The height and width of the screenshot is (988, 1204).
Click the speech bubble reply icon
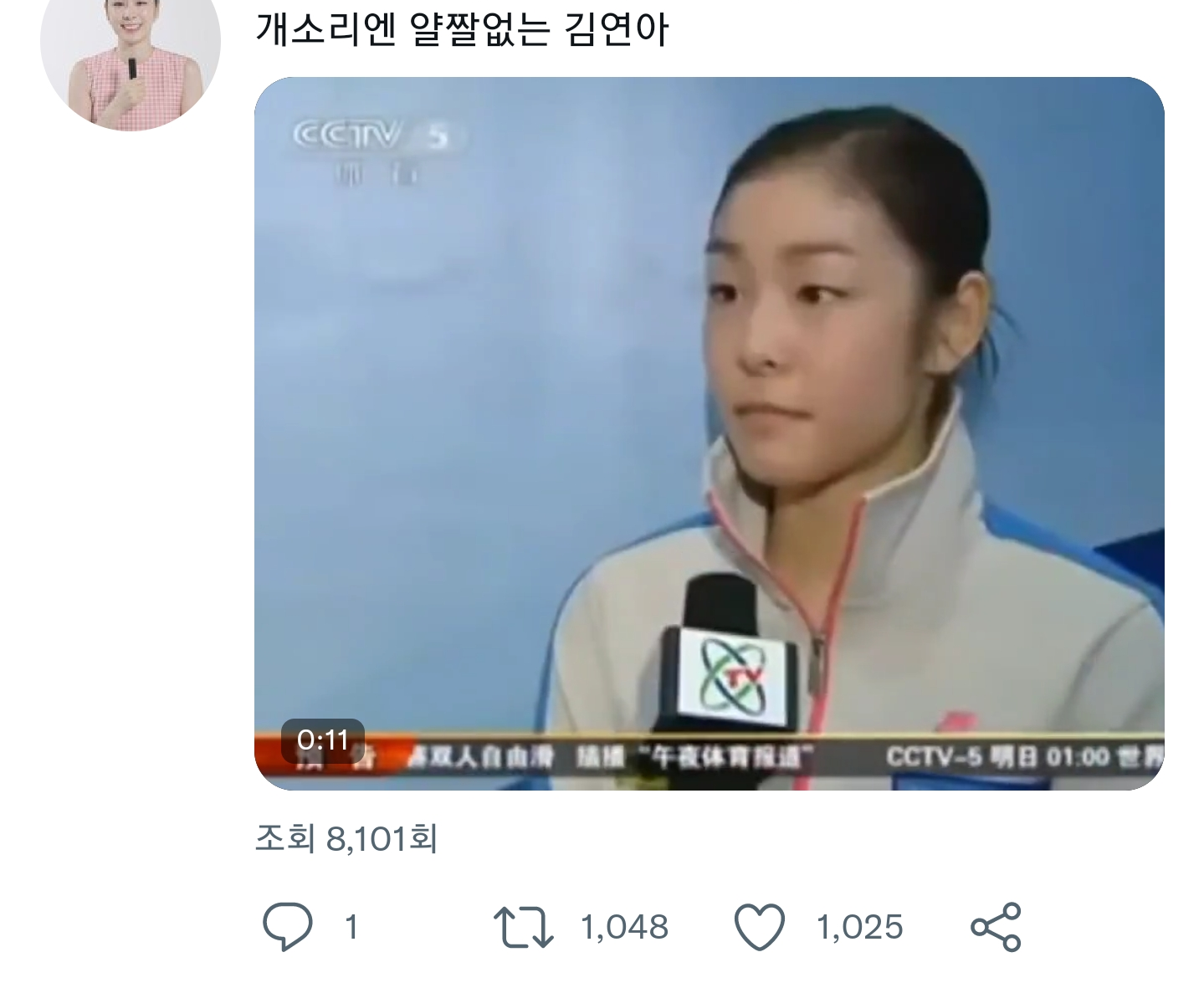tap(287, 927)
